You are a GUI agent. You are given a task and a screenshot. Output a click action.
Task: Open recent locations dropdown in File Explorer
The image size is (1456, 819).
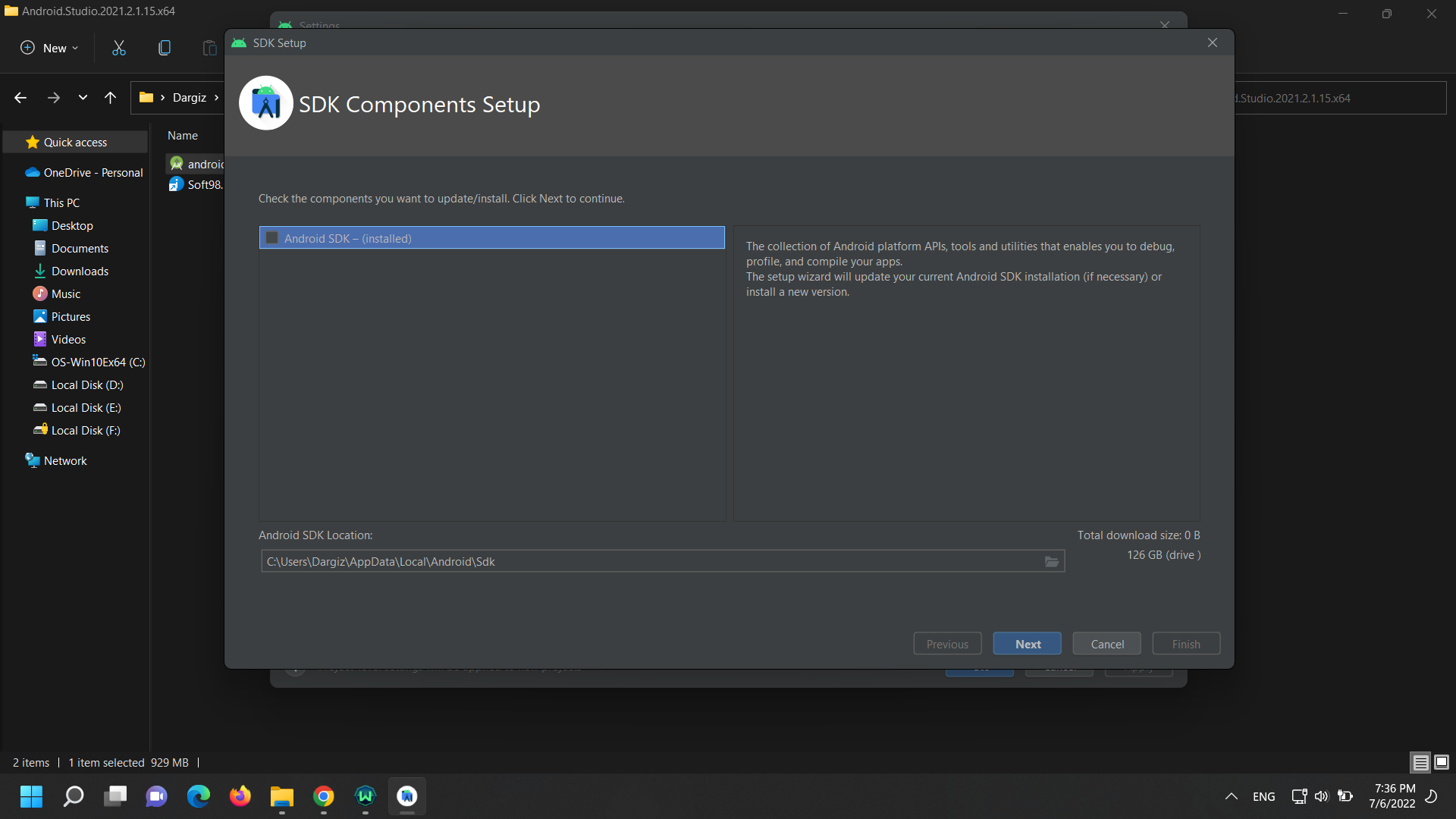(83, 98)
